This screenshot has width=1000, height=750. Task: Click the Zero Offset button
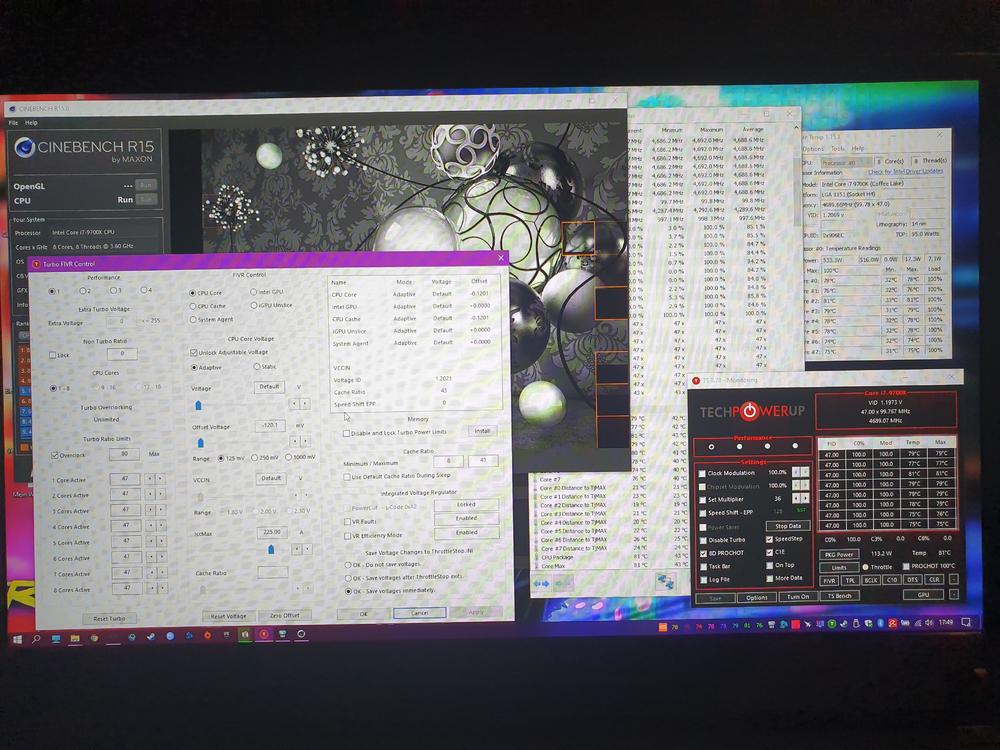[x=284, y=616]
